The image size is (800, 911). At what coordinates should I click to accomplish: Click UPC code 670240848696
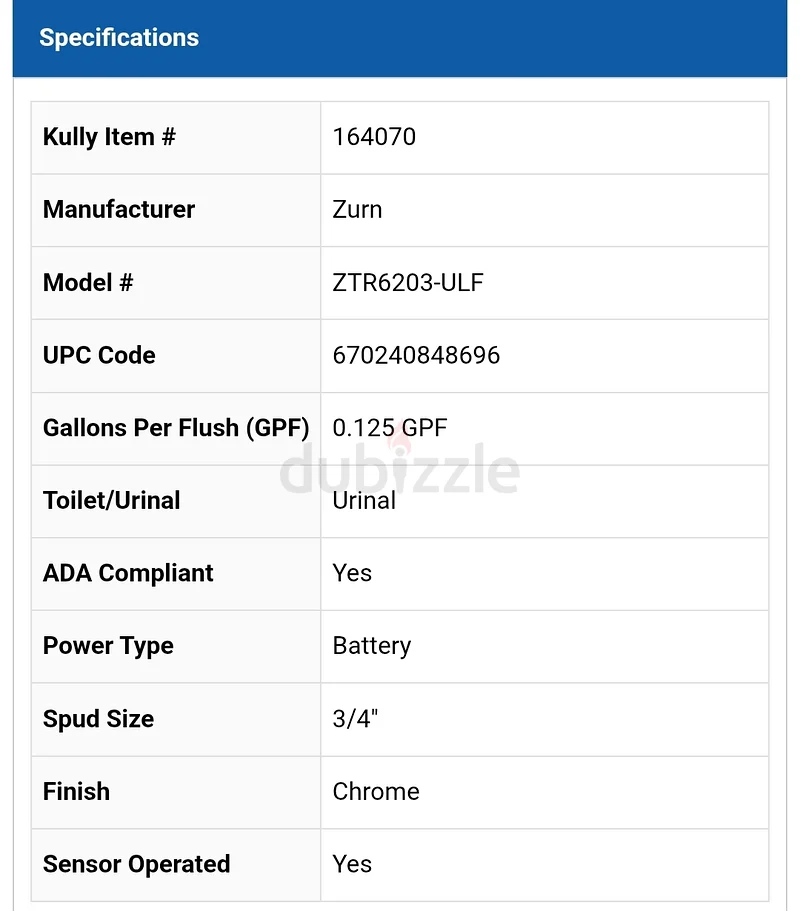click(416, 356)
